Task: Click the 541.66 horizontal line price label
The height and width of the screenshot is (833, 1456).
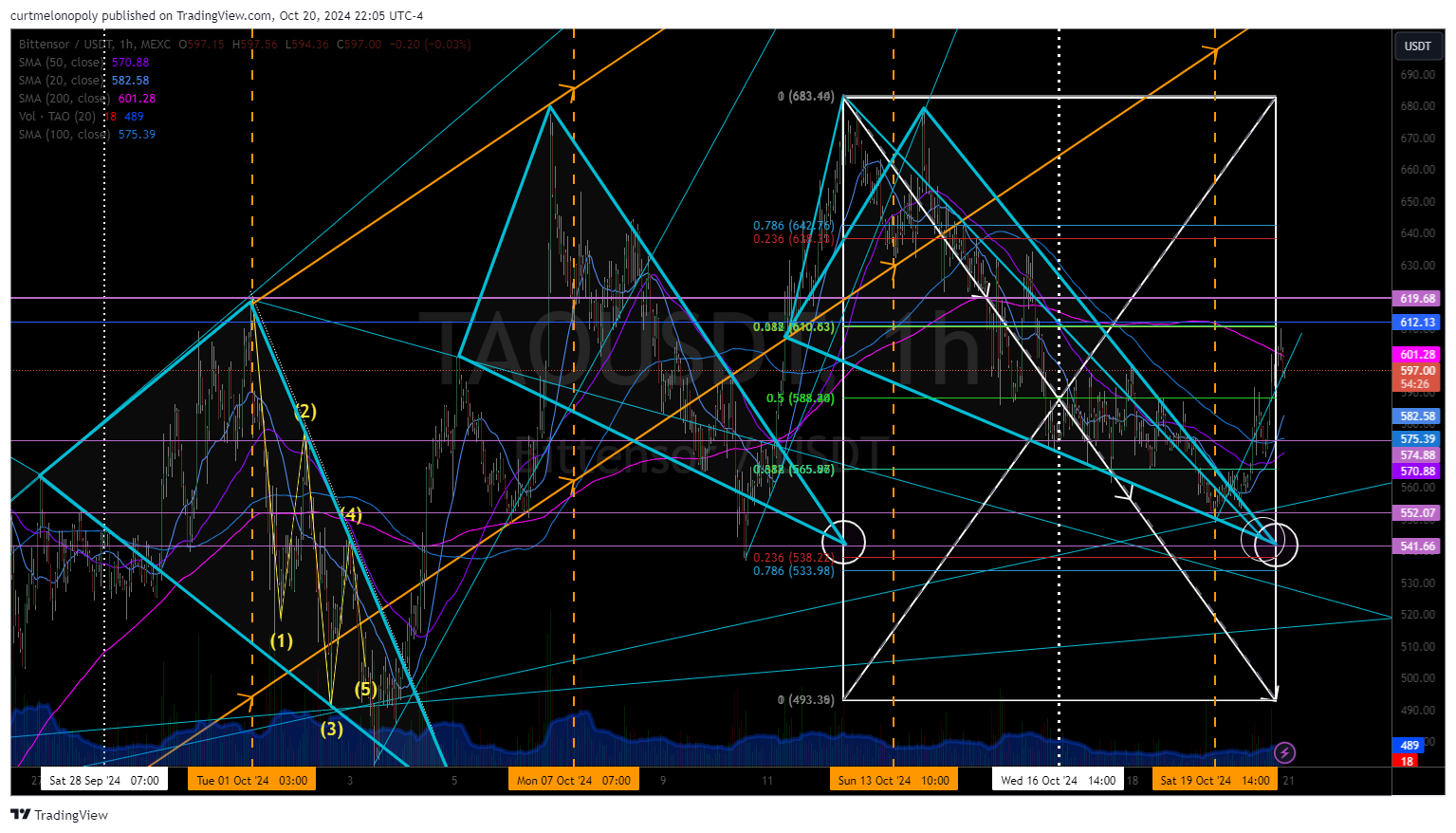Action: pos(1417,546)
